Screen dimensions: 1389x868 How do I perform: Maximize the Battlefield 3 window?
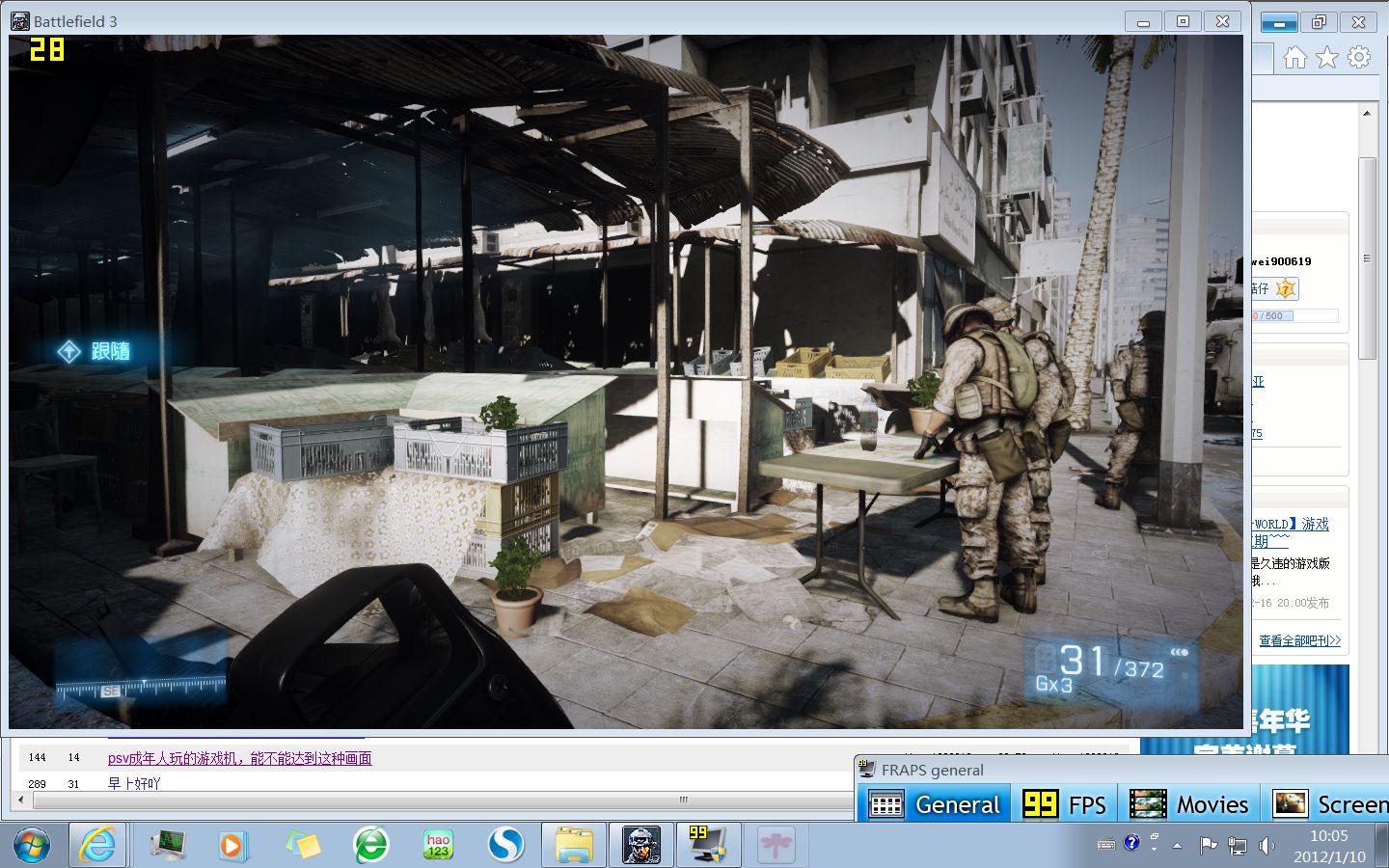coord(1183,21)
